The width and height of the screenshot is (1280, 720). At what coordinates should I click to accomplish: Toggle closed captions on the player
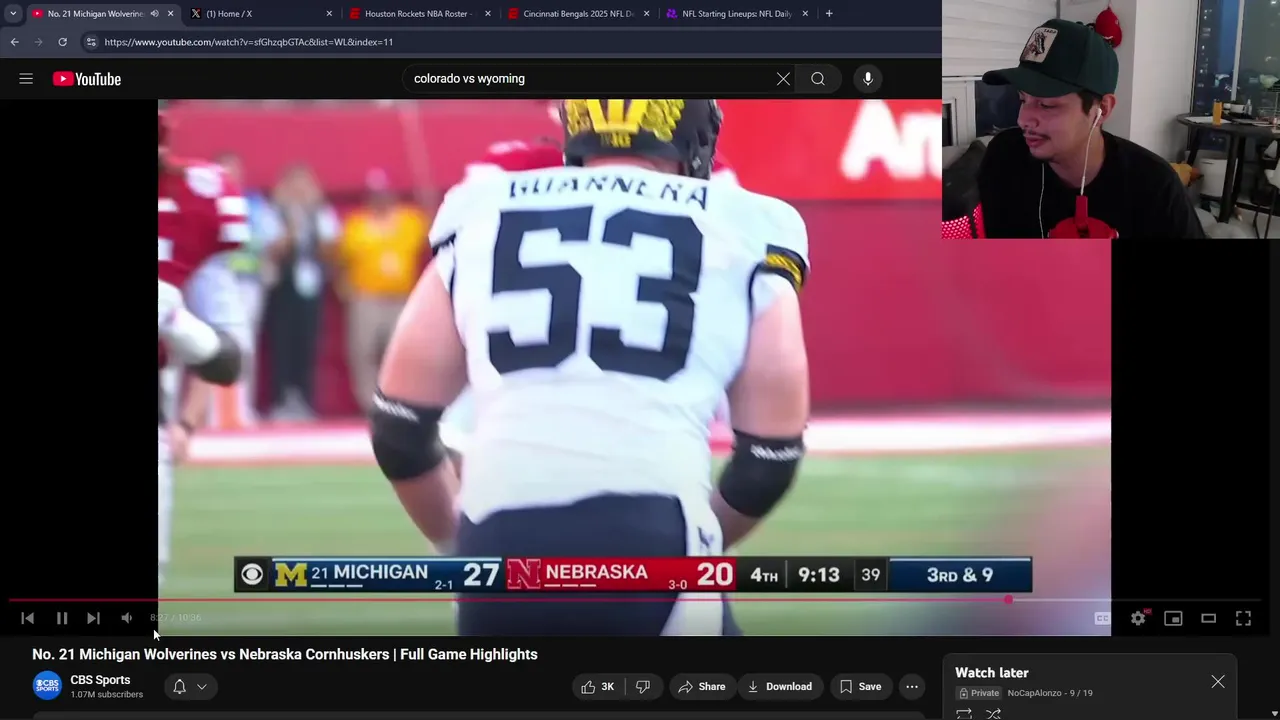(x=1102, y=618)
